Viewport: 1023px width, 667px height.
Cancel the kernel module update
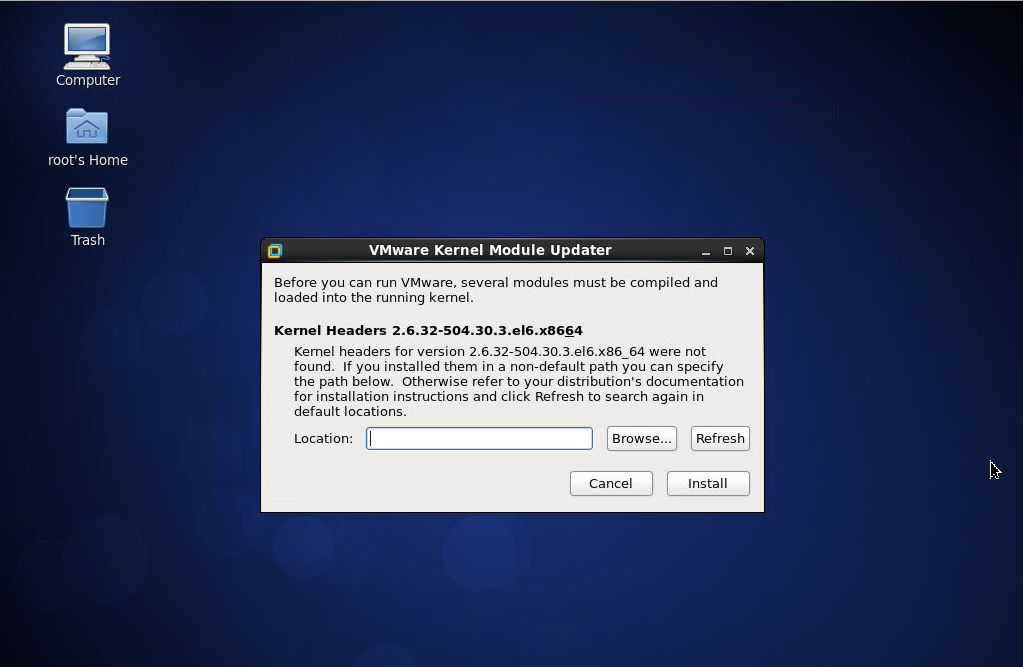(x=611, y=484)
